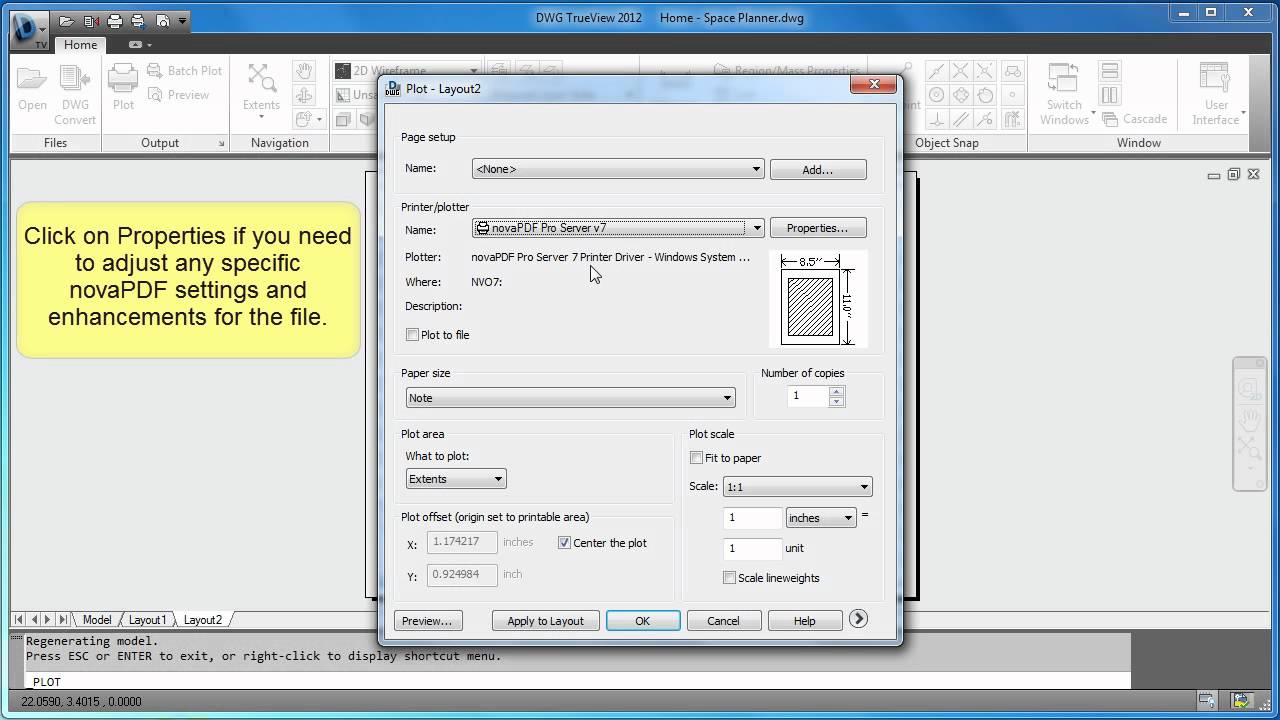1280x720 pixels.
Task: Switch to the Model tab
Action: pos(97,620)
